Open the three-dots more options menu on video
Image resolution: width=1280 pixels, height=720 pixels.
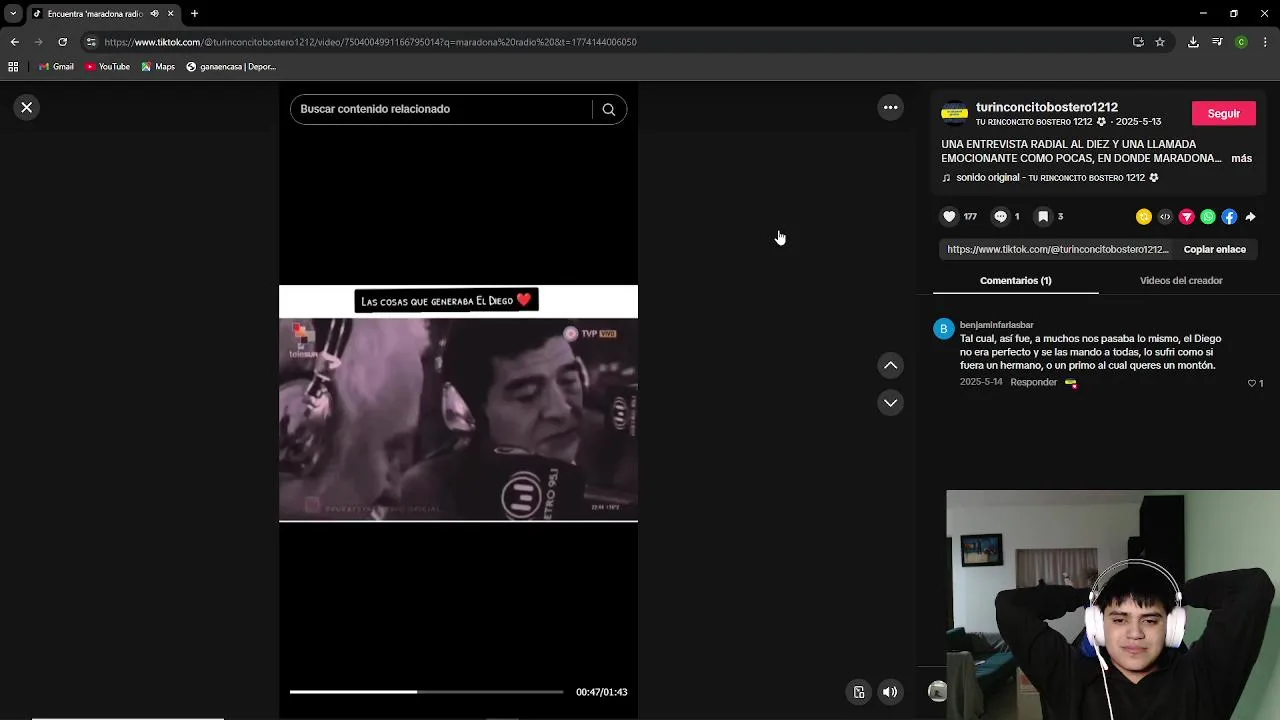pos(890,107)
